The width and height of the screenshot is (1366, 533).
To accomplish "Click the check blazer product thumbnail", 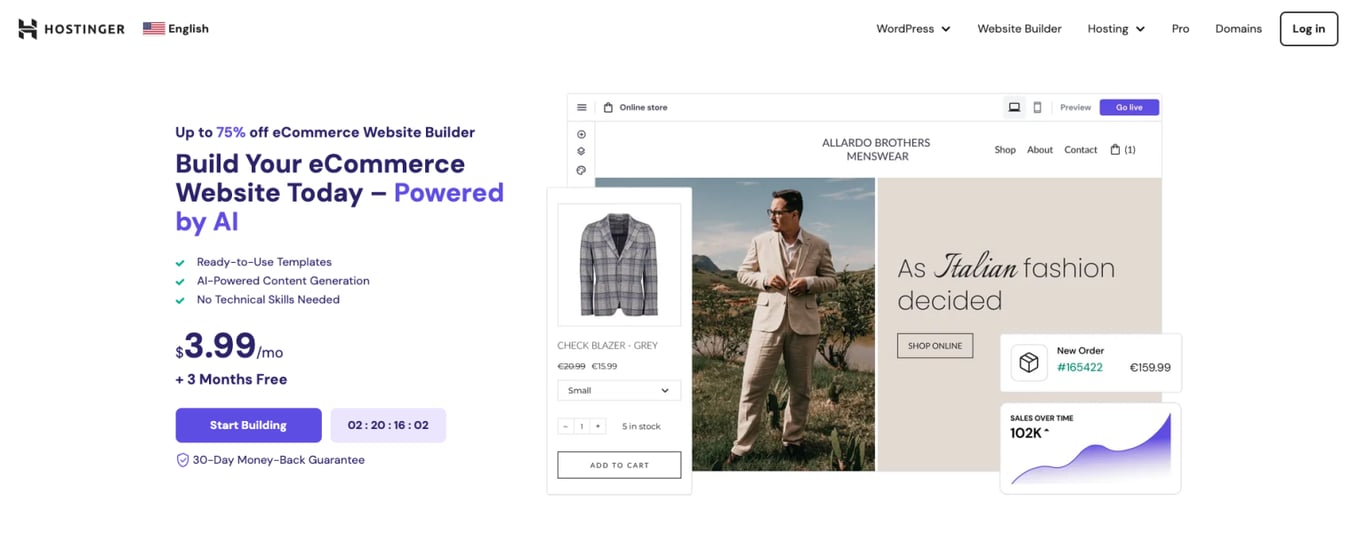I will (619, 265).
